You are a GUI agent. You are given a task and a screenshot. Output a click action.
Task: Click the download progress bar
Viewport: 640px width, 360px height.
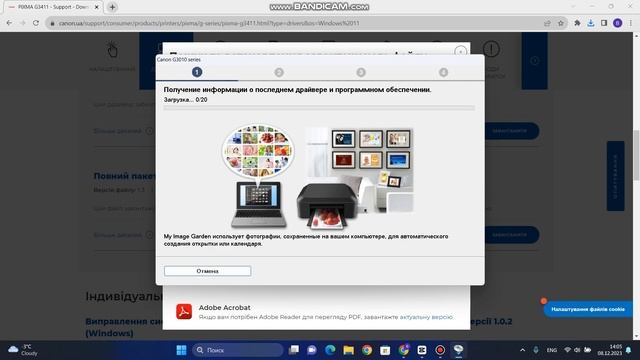319,108
